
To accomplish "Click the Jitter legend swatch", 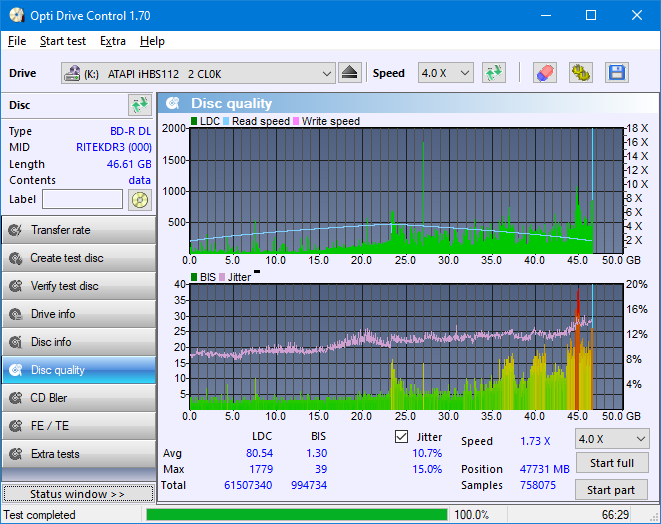I will 222,277.
